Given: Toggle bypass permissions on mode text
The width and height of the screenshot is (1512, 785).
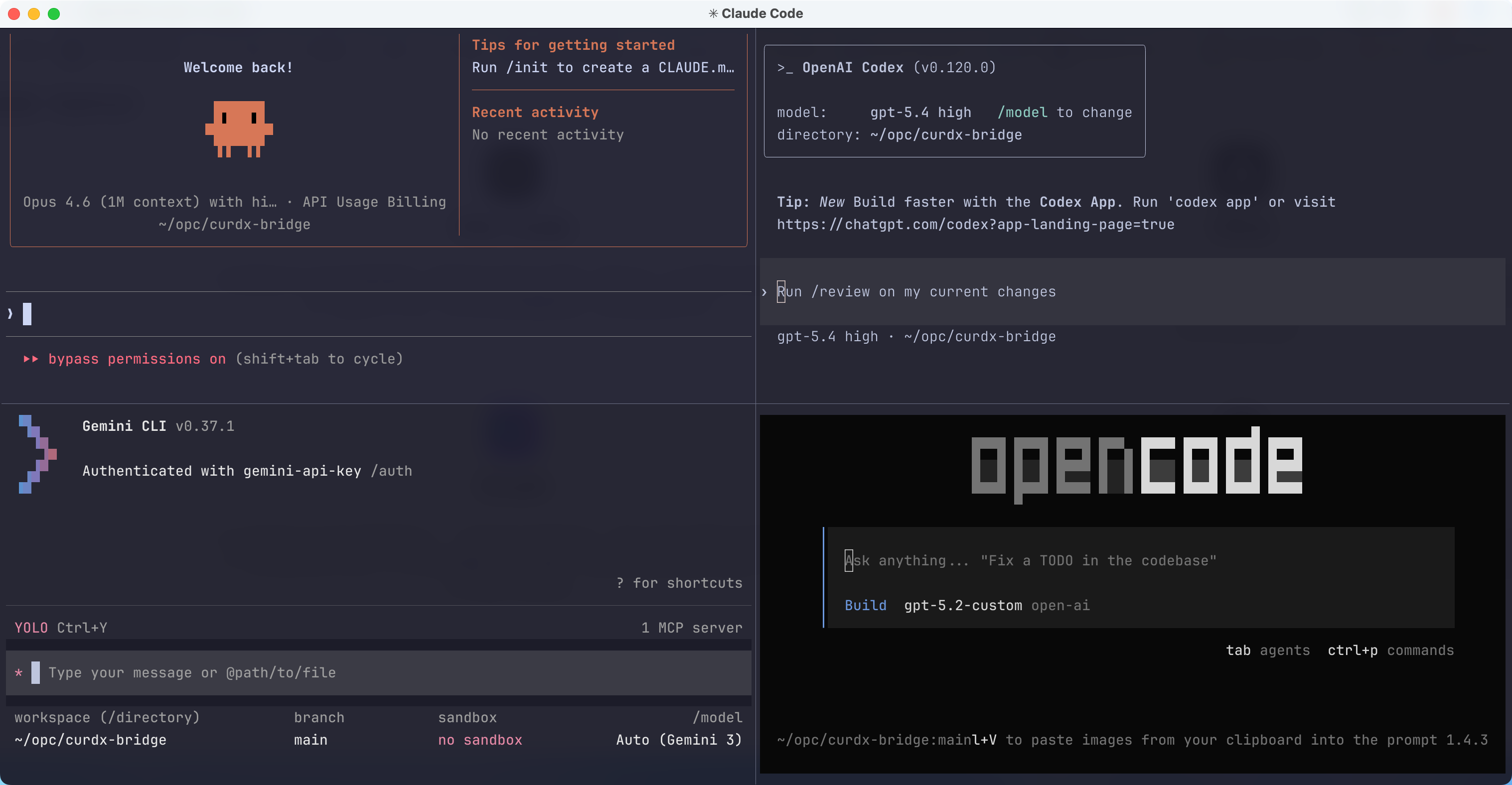Looking at the screenshot, I should [137, 359].
